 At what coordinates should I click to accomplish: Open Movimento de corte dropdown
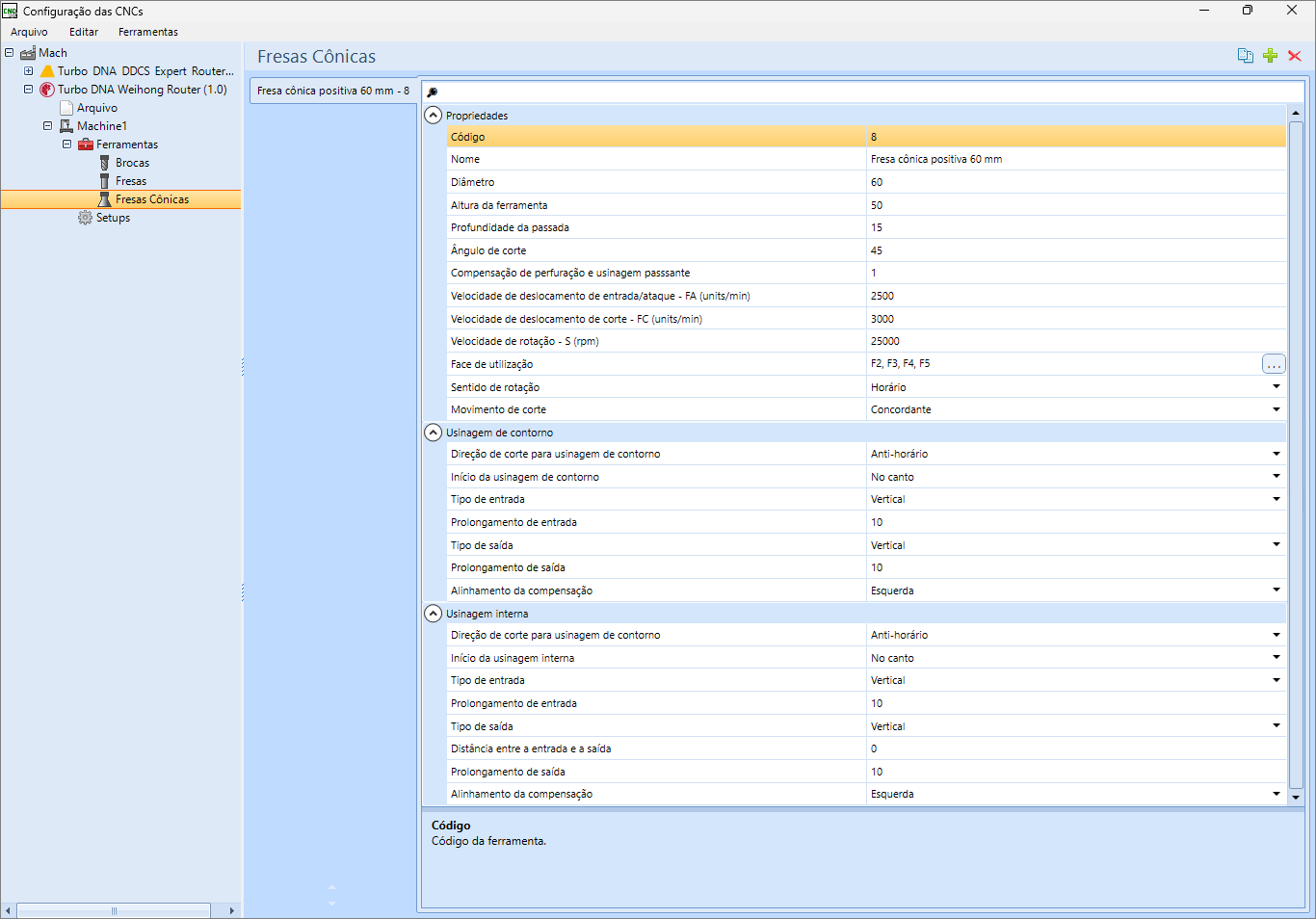pyautogui.click(x=1276, y=409)
